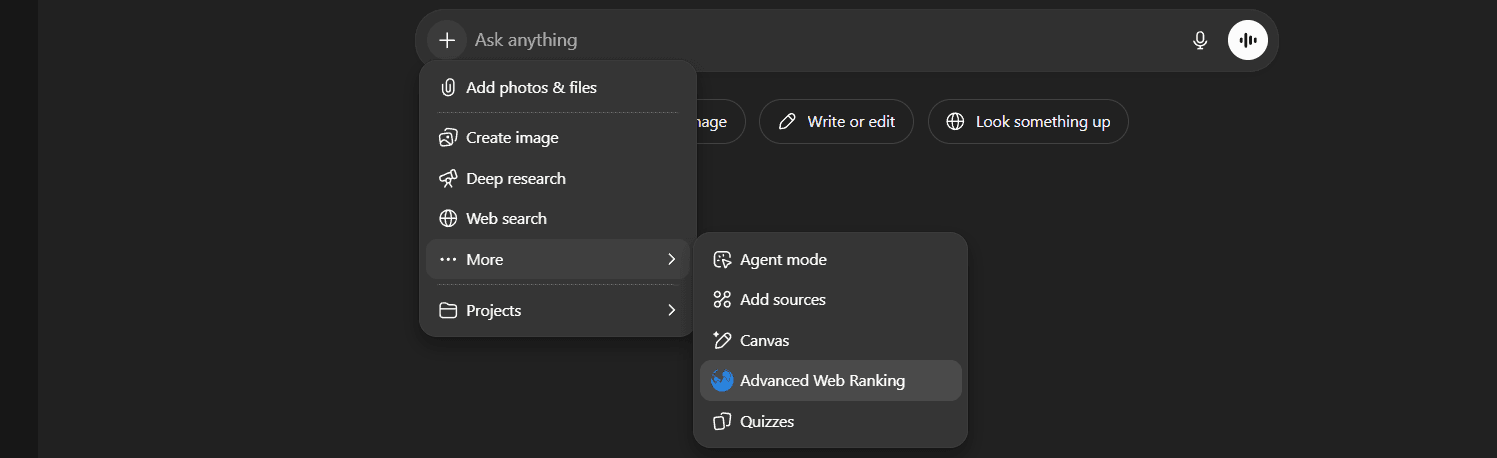Select Deep research option
This screenshot has height=458, width=1497.
(x=558, y=178)
